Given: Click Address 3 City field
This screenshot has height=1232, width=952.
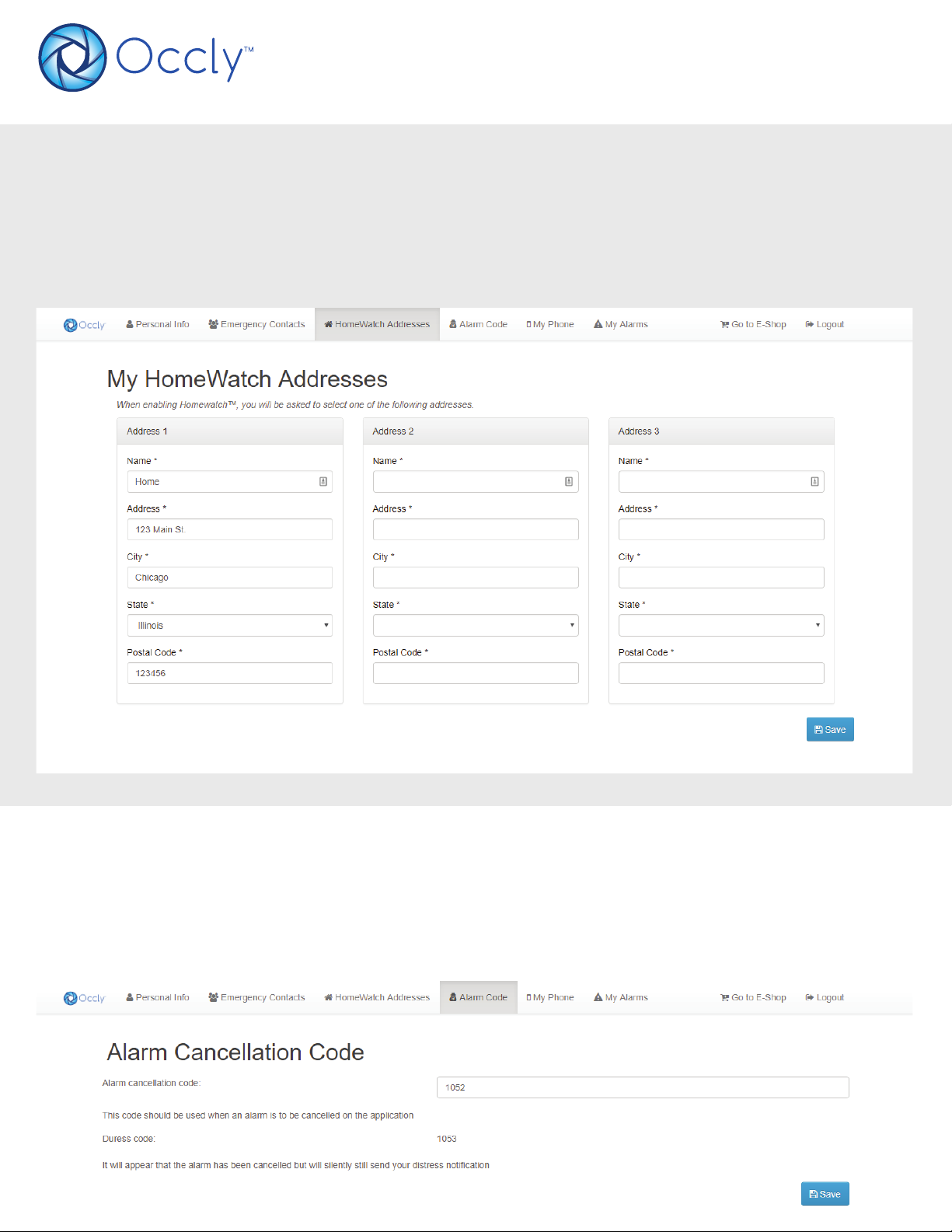Looking at the screenshot, I should (x=721, y=578).
